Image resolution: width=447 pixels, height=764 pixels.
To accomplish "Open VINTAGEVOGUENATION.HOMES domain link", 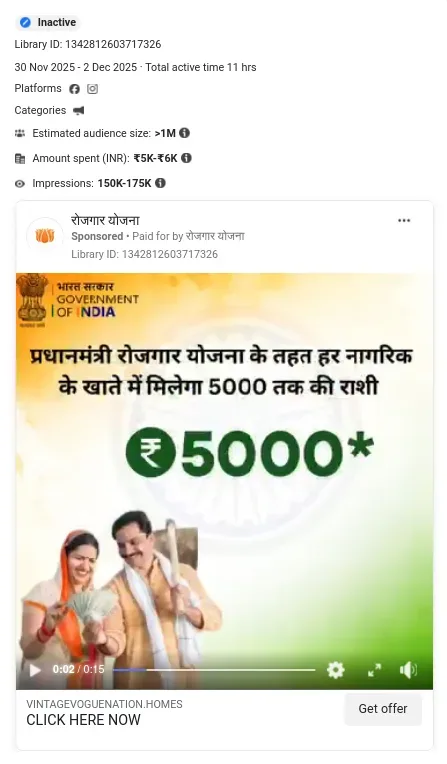I will [104, 704].
